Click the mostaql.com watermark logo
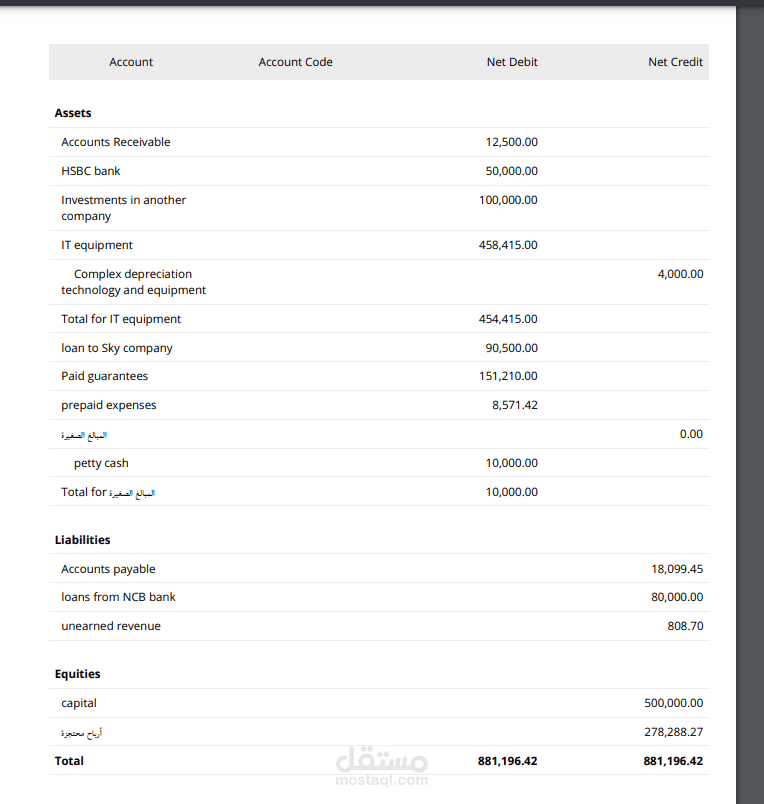Image resolution: width=764 pixels, height=804 pixels. 382,764
